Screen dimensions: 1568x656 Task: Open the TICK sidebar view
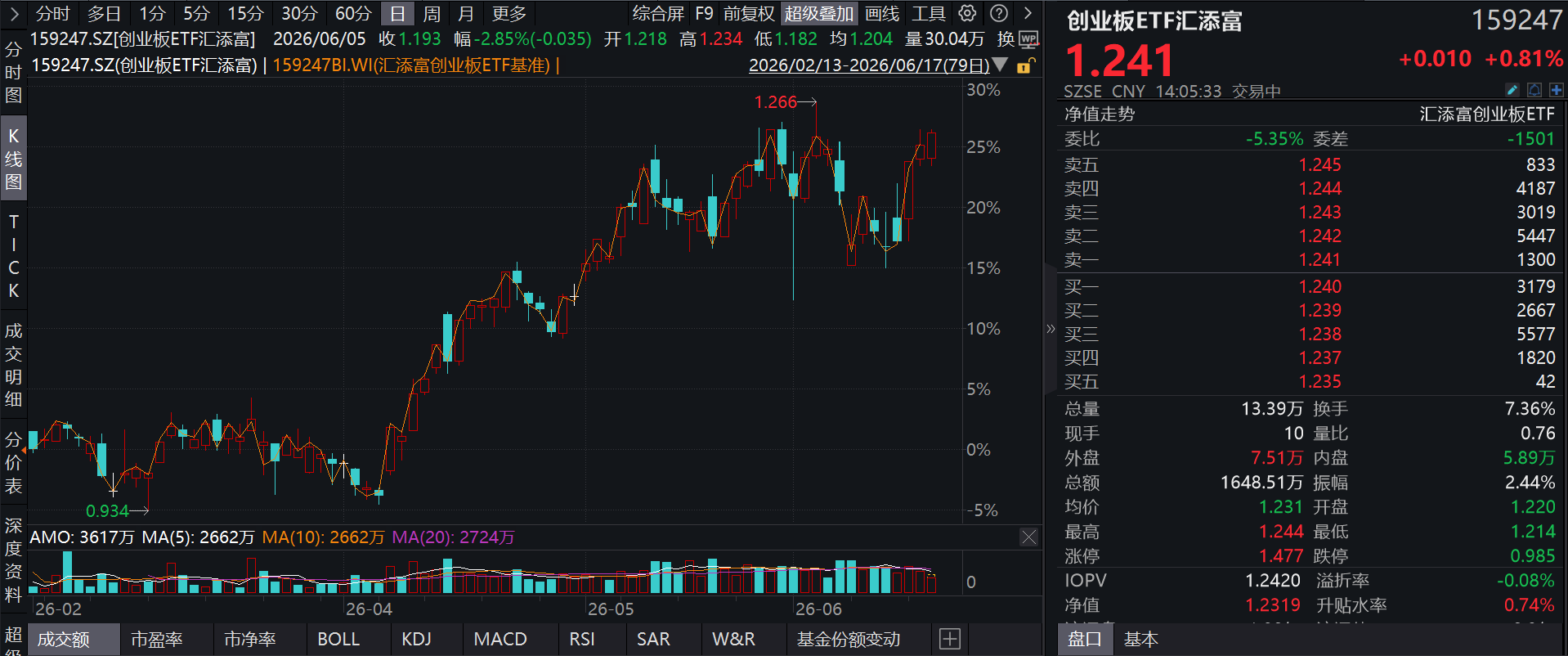(x=14, y=256)
